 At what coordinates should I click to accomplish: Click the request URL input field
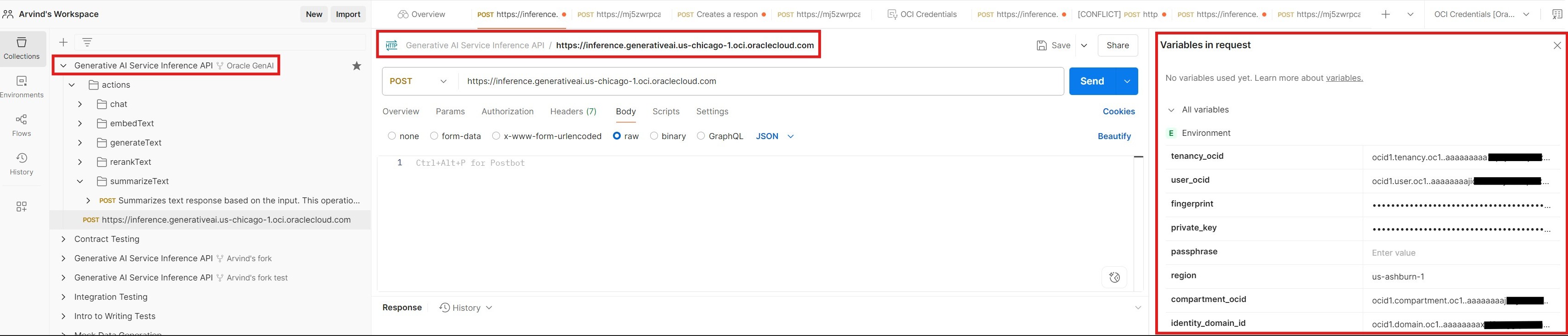pyautogui.click(x=760, y=81)
